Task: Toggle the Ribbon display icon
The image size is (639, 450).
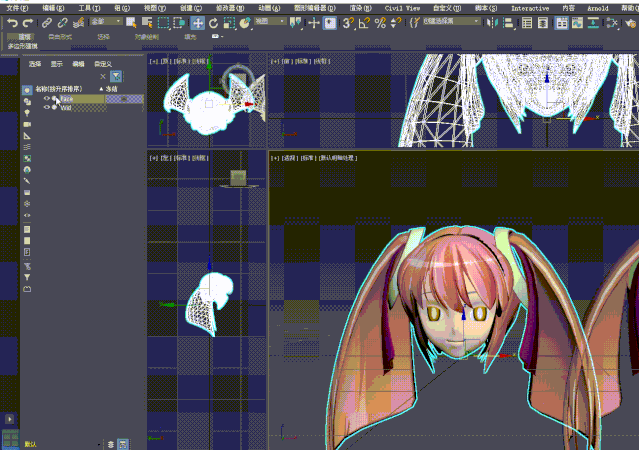Action: (x=562, y=23)
